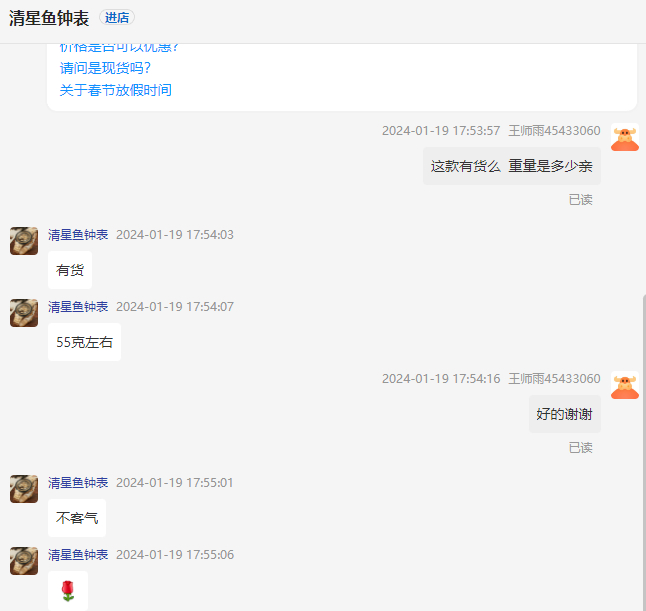Click the 进店 enter-shop button
646x611 pixels.
point(117,18)
